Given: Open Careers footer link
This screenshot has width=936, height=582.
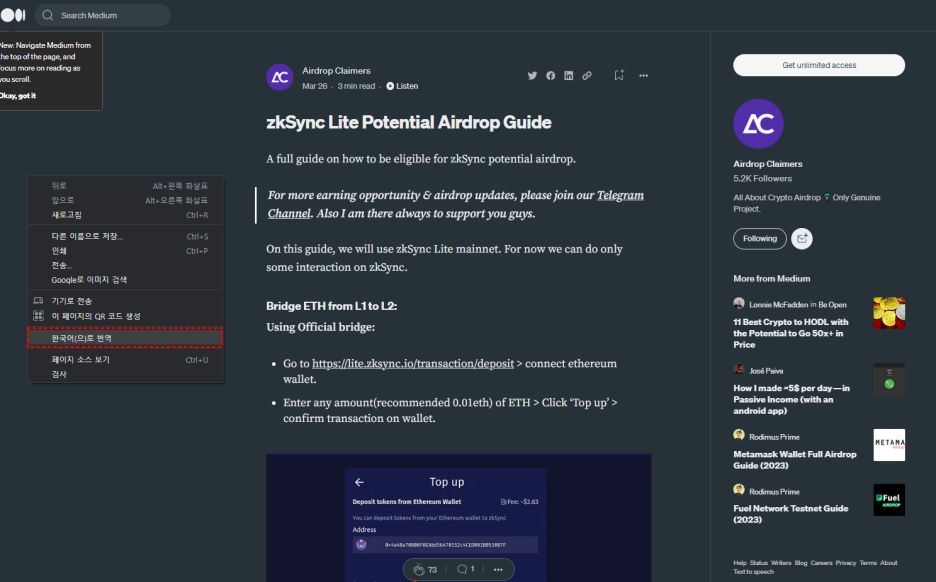Looking at the screenshot, I should pyautogui.click(x=821, y=563).
